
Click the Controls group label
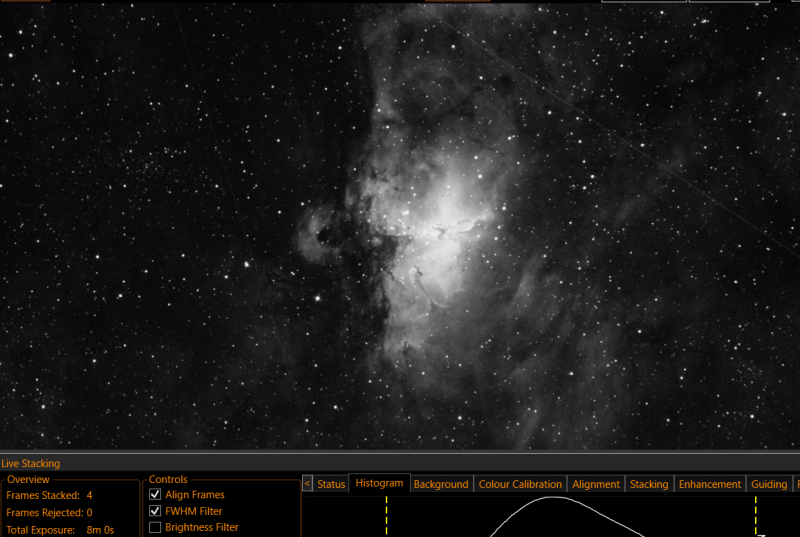(x=168, y=479)
